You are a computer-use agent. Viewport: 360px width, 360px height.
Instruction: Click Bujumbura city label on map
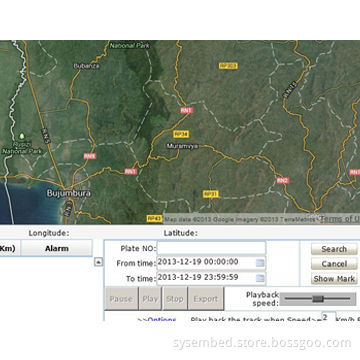click(69, 193)
